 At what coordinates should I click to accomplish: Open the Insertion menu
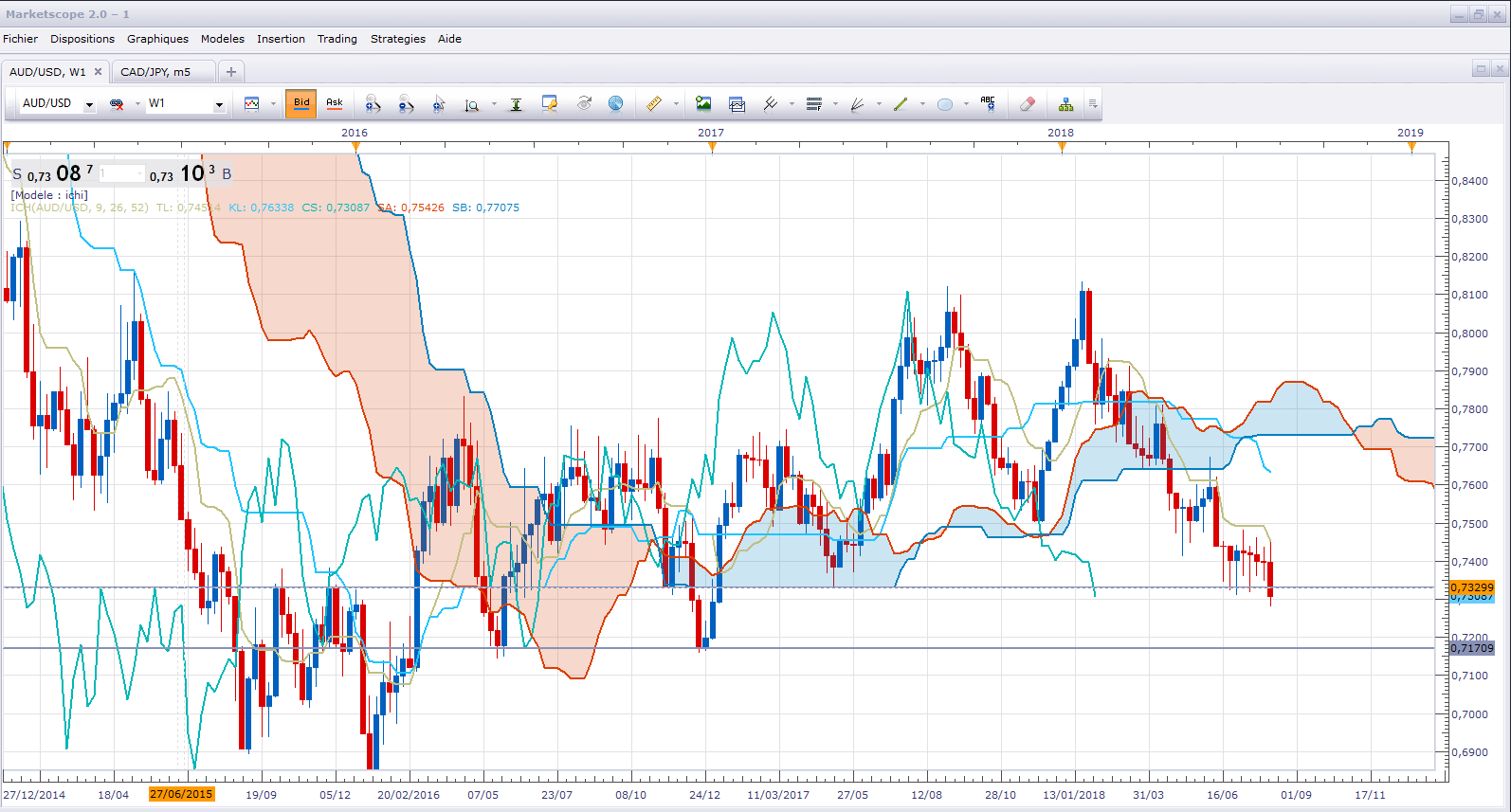(x=281, y=39)
